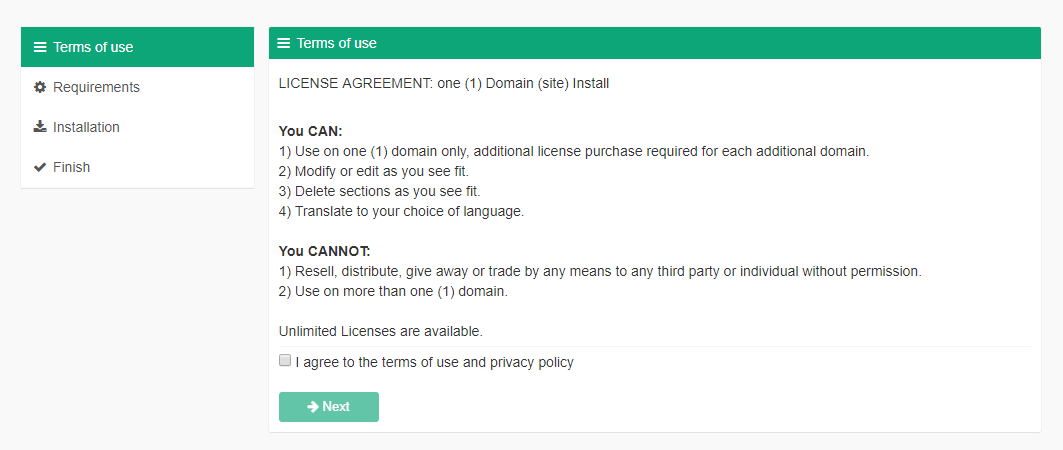Open the Requirements step in sidebar

138,87
